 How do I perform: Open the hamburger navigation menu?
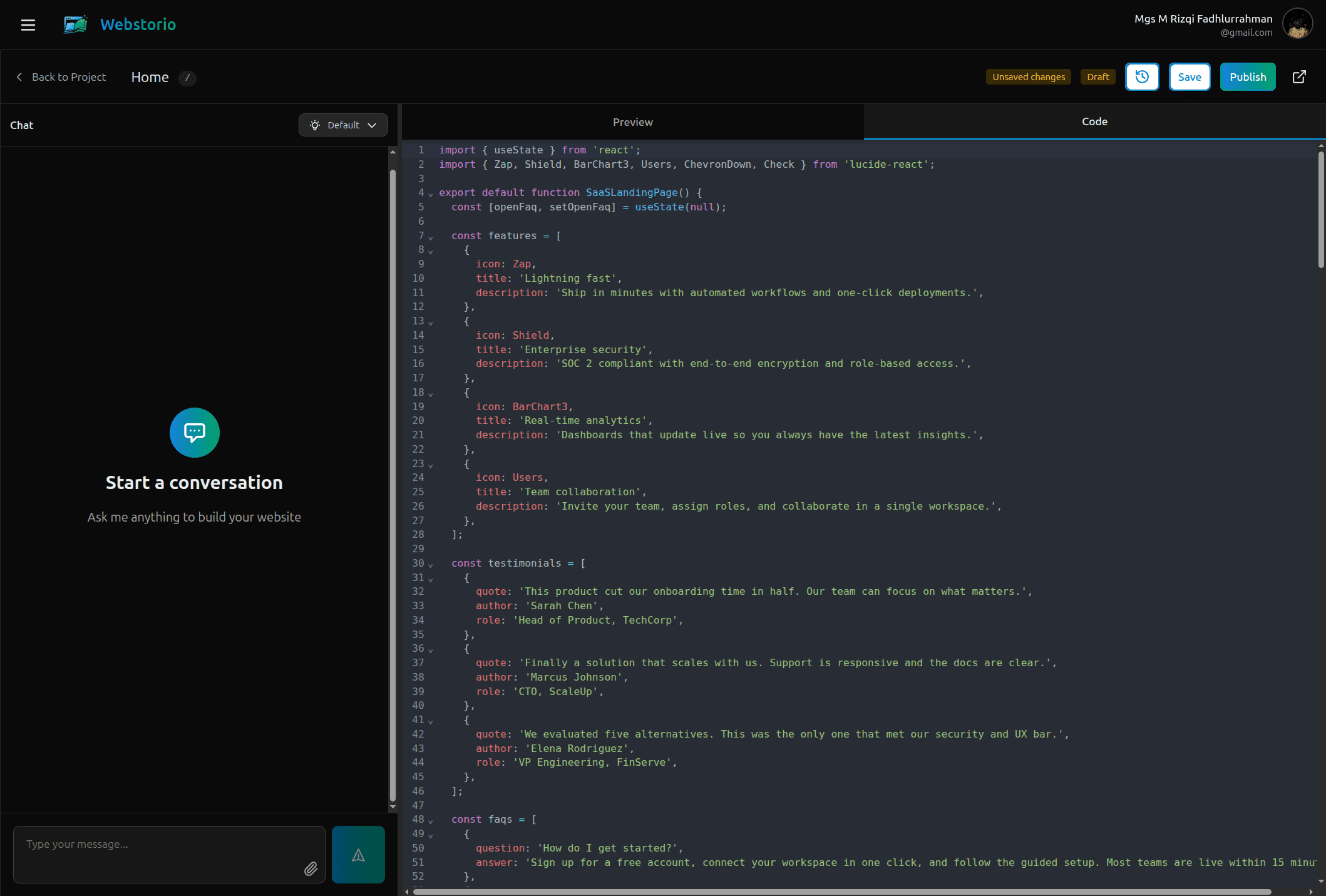(28, 25)
